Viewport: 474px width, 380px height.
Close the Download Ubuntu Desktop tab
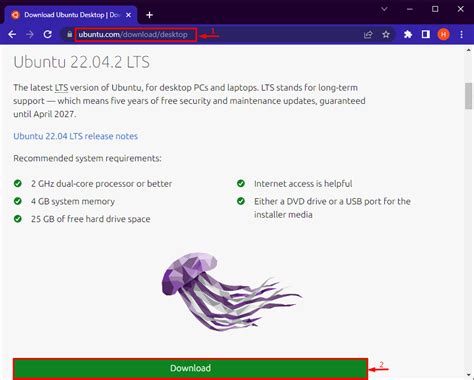(x=128, y=15)
